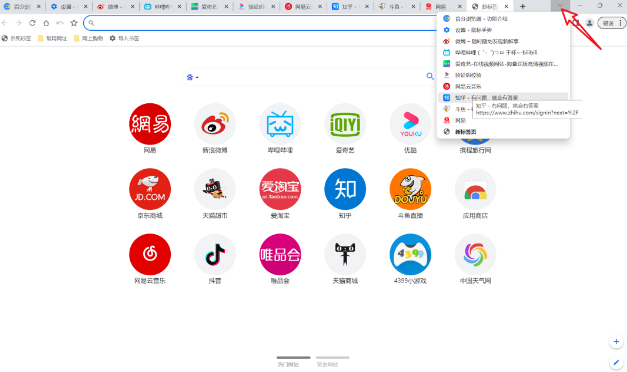Open the 4399 mini-games shortcut
This screenshot has height=372, width=627.
tap(410, 254)
